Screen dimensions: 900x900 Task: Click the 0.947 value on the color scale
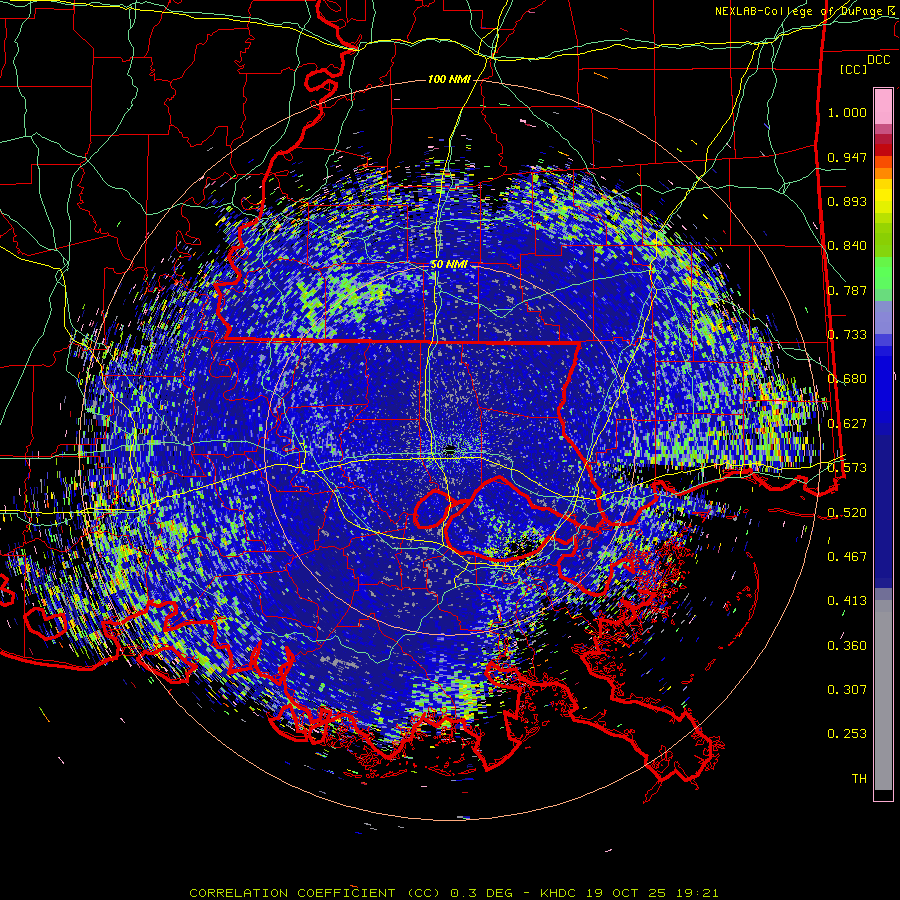pyautogui.click(x=847, y=157)
